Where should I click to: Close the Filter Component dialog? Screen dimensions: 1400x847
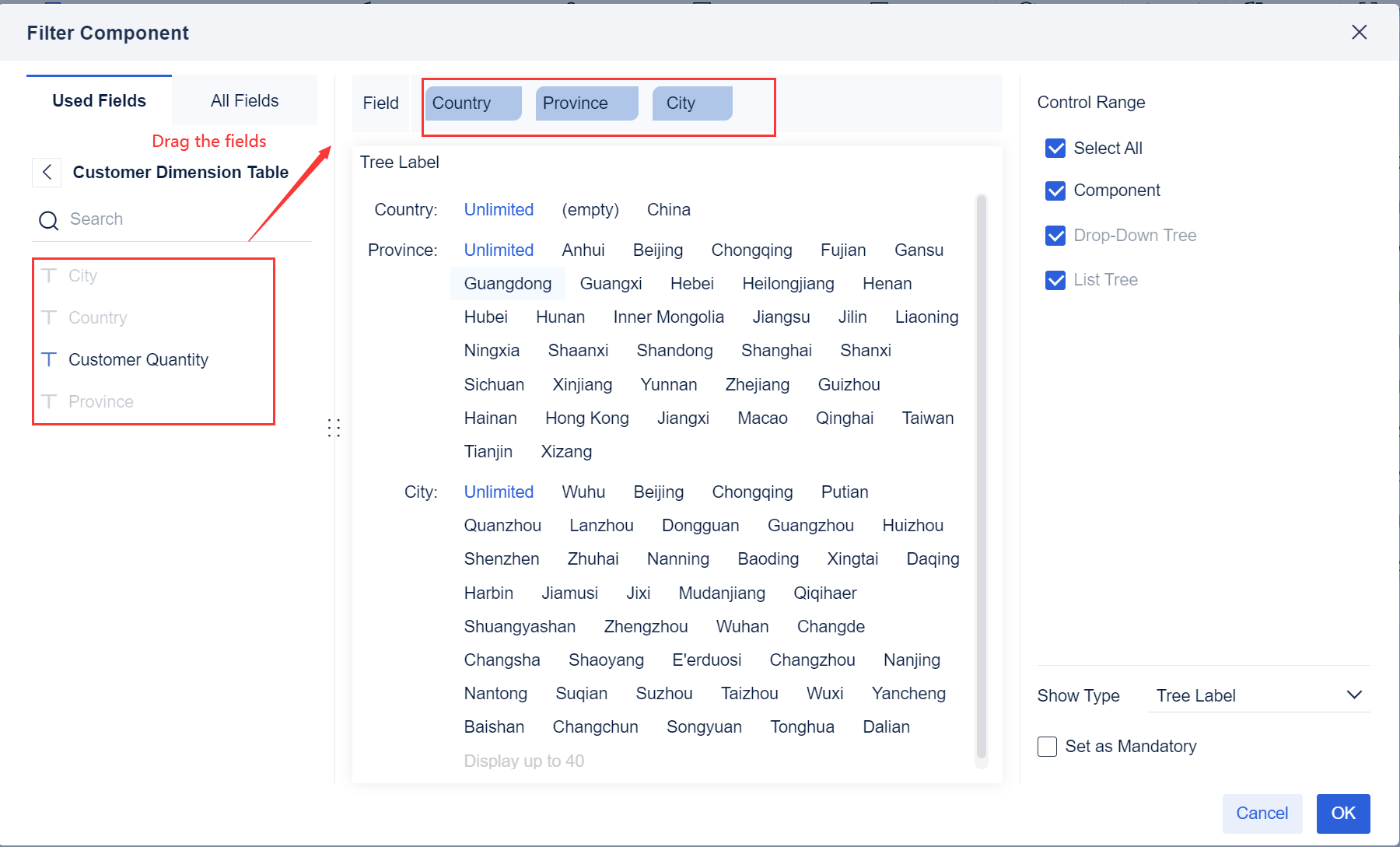1359,32
